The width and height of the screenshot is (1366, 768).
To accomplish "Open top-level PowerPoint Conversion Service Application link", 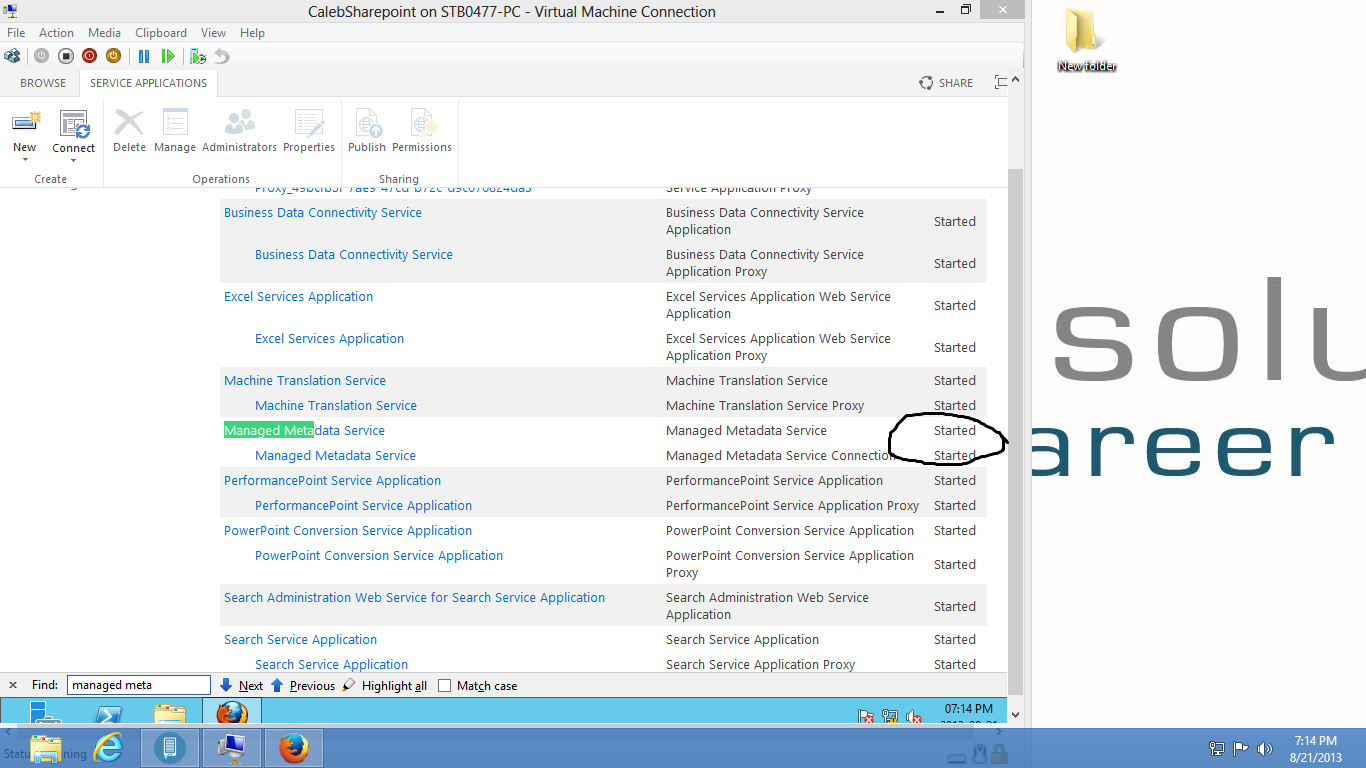I will [x=348, y=531].
